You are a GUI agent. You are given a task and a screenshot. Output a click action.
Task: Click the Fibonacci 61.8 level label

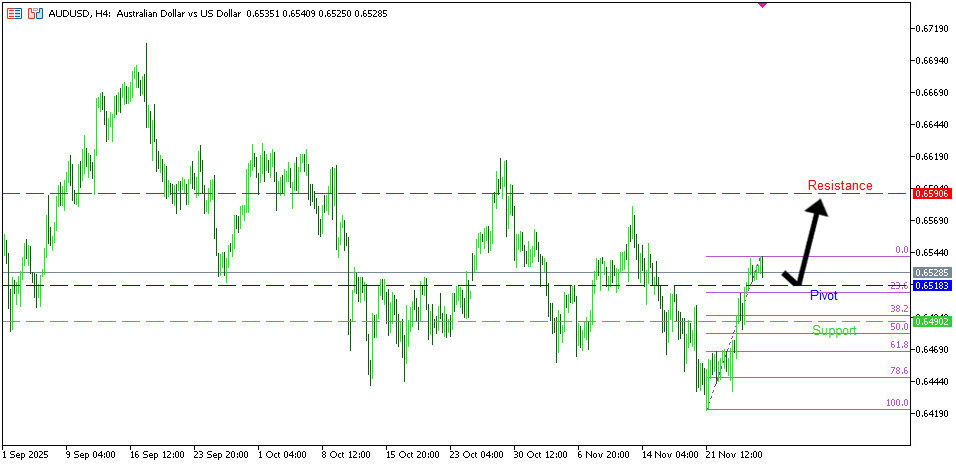point(898,345)
